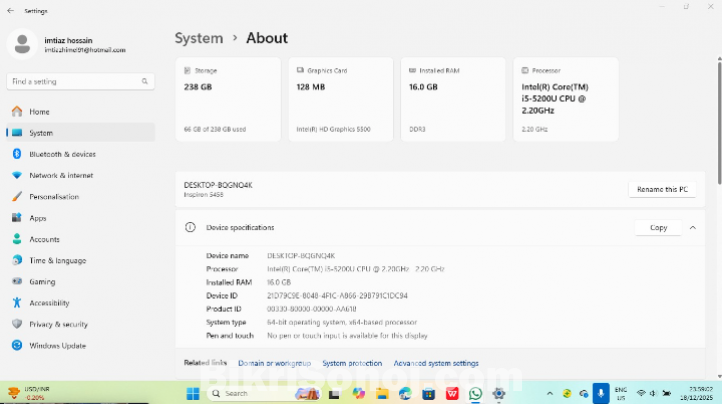Open Advanced system settings link
The height and width of the screenshot is (404, 722).
click(x=436, y=363)
